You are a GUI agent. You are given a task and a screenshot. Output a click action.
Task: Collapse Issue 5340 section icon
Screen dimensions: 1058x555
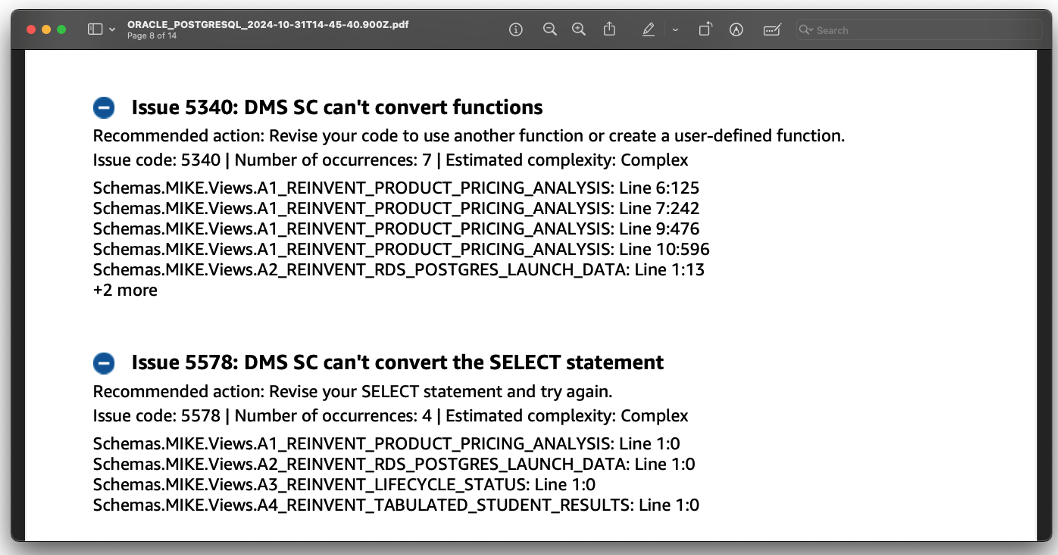(104, 107)
